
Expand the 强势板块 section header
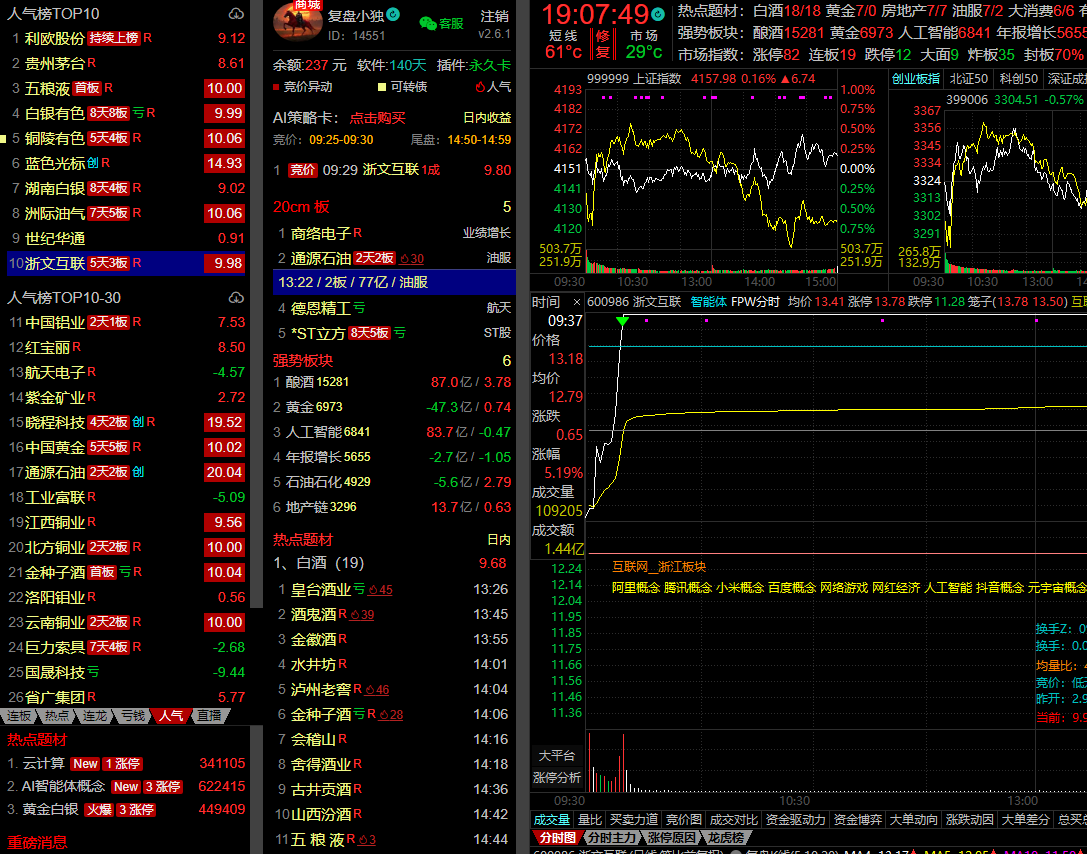tap(303, 360)
